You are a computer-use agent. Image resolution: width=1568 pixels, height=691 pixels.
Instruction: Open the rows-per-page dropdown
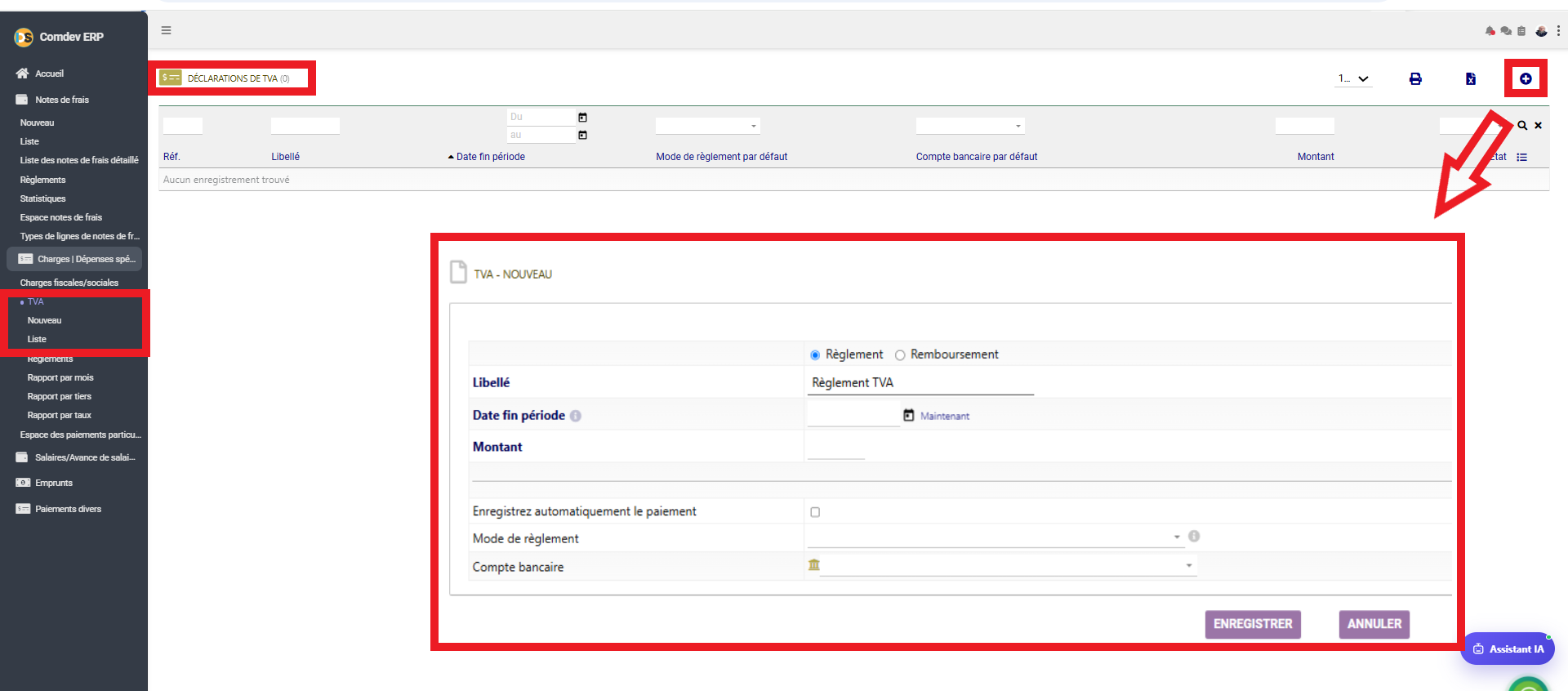tap(1353, 78)
